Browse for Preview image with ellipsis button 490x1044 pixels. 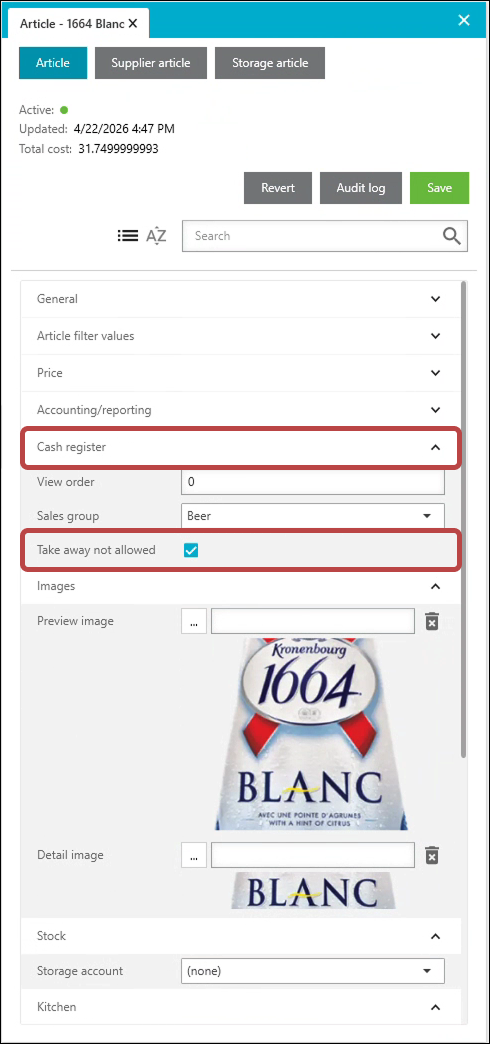click(x=194, y=621)
